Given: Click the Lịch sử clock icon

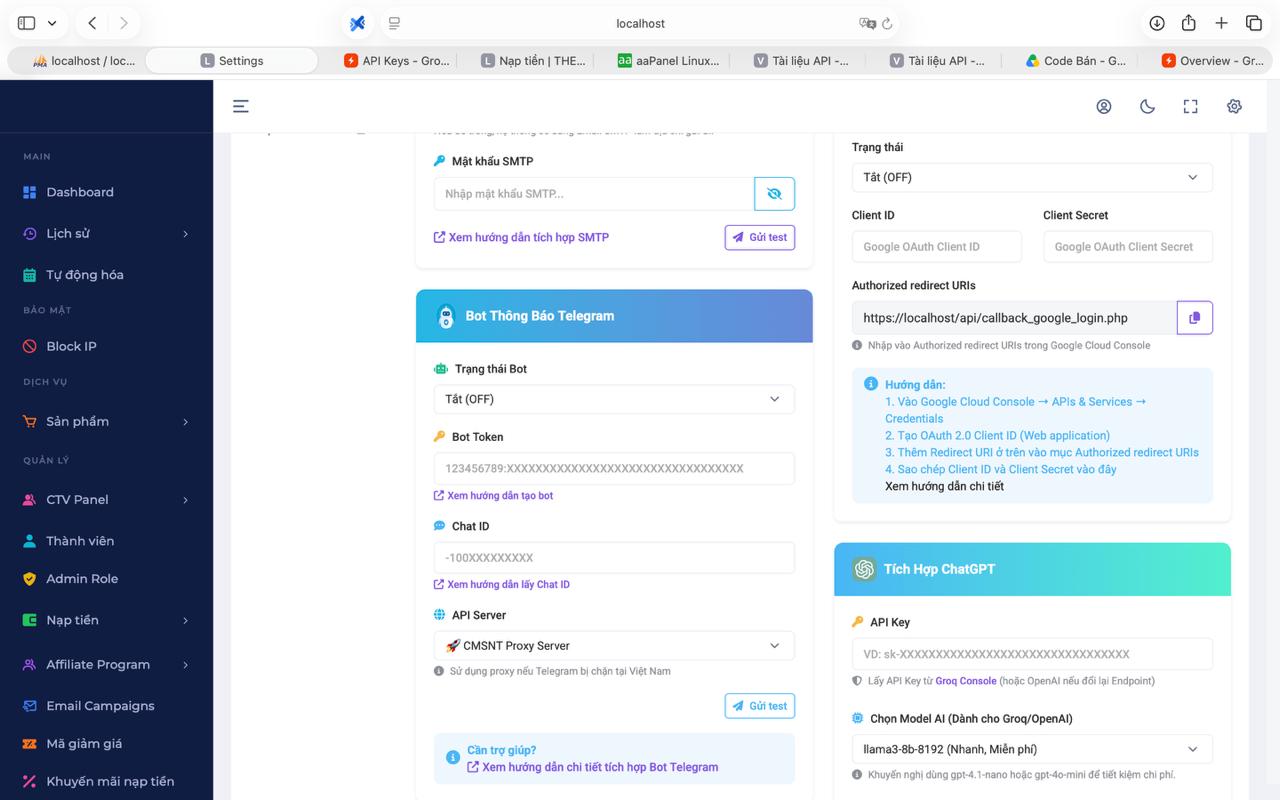Looking at the screenshot, I should point(29,233).
